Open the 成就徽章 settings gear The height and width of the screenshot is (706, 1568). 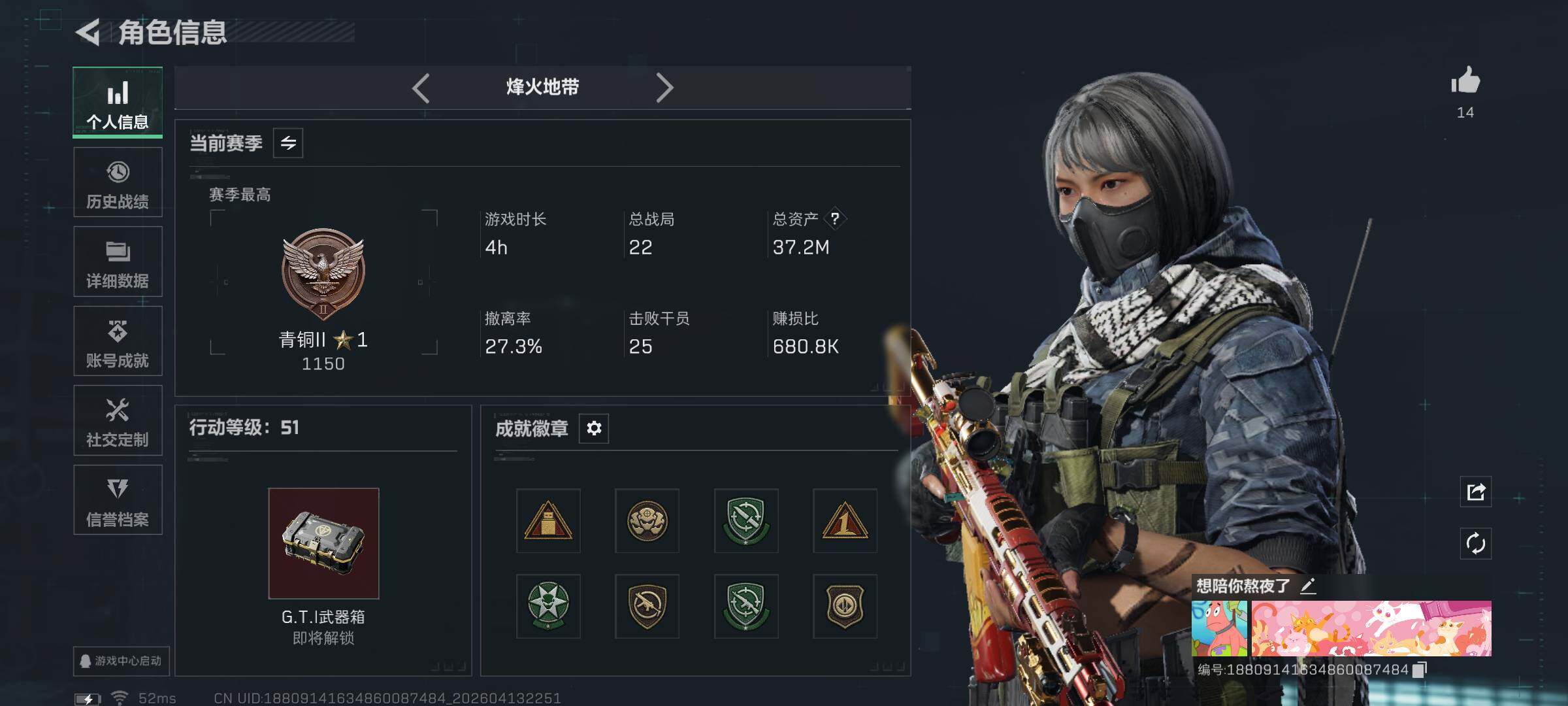(x=594, y=428)
